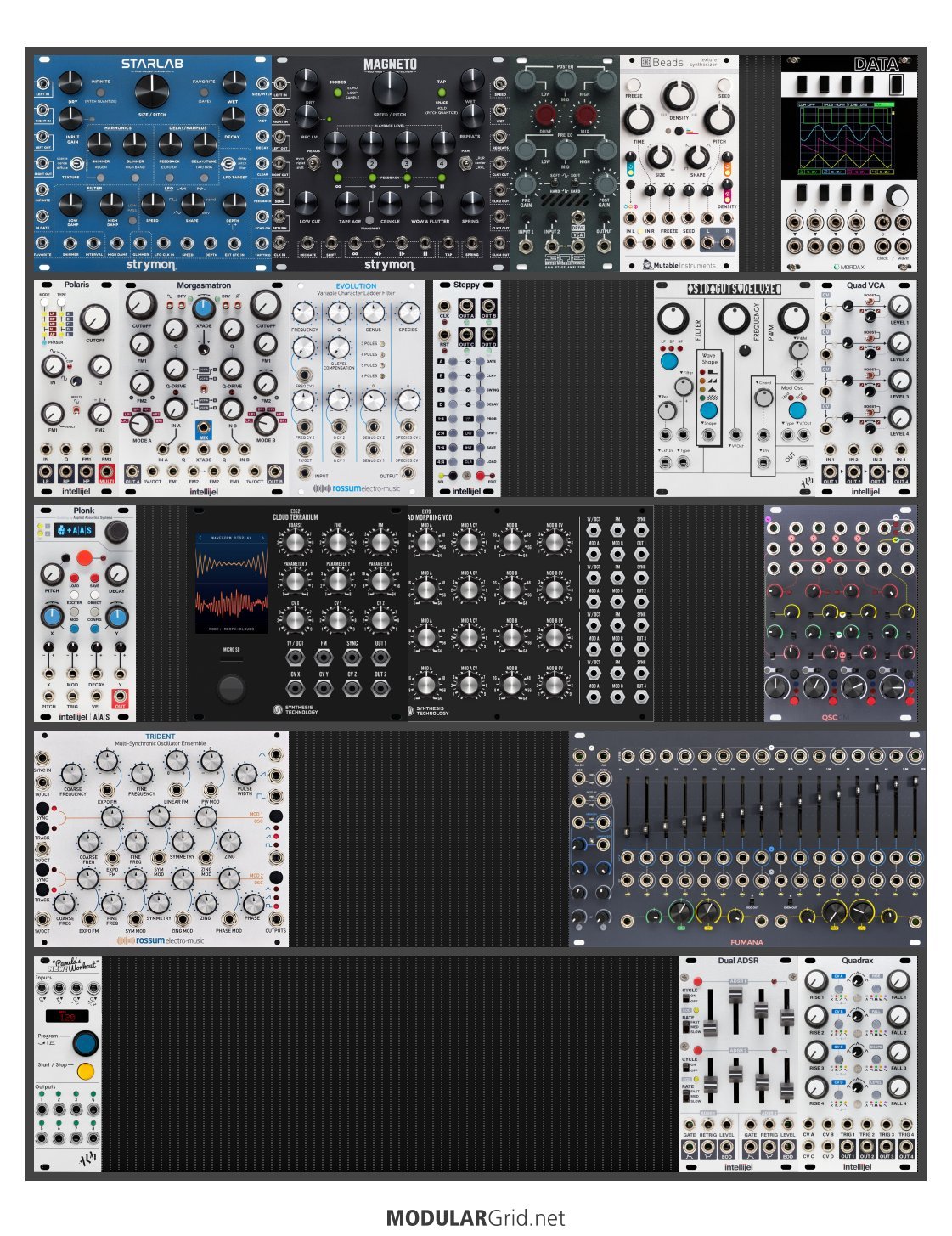Image resolution: width=952 pixels, height=1236 pixels.
Task: Click the LEVEL 1 knob on Quad VCA
Action: pos(899,307)
